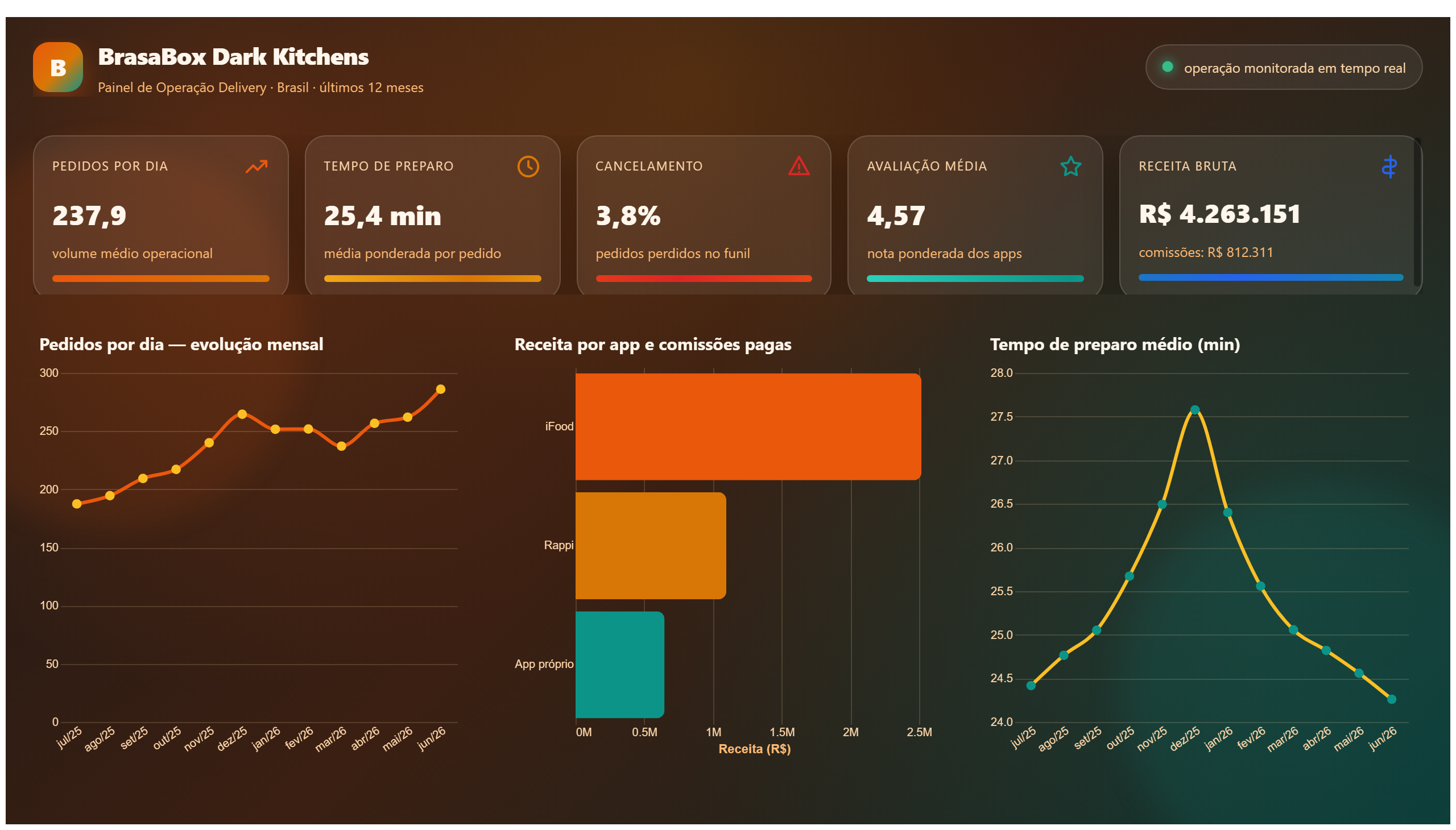Click the 'comissões: R$ 812.311' text
1456x830 pixels.
click(x=1206, y=252)
